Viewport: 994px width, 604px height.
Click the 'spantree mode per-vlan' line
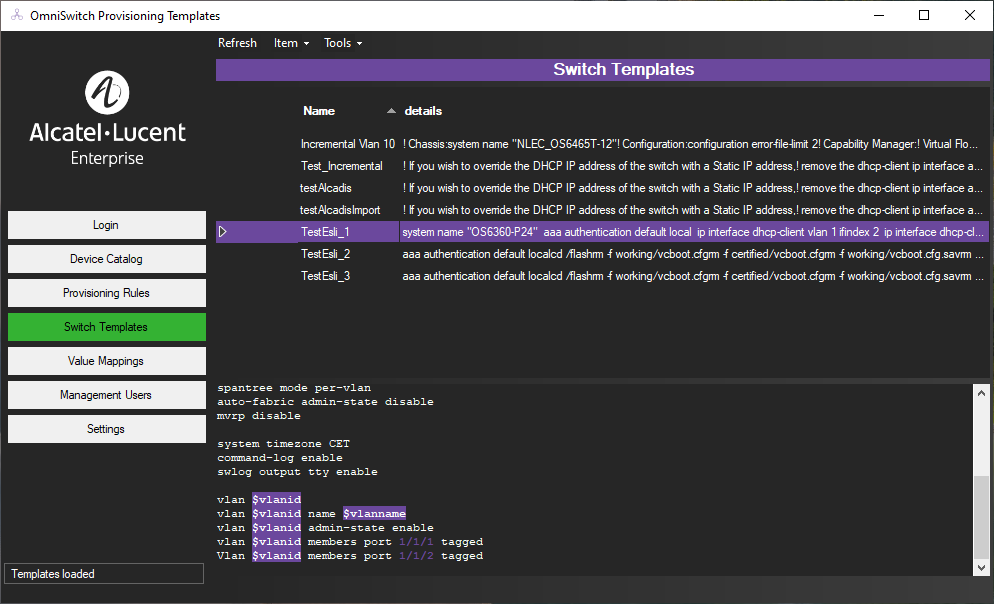click(294, 388)
